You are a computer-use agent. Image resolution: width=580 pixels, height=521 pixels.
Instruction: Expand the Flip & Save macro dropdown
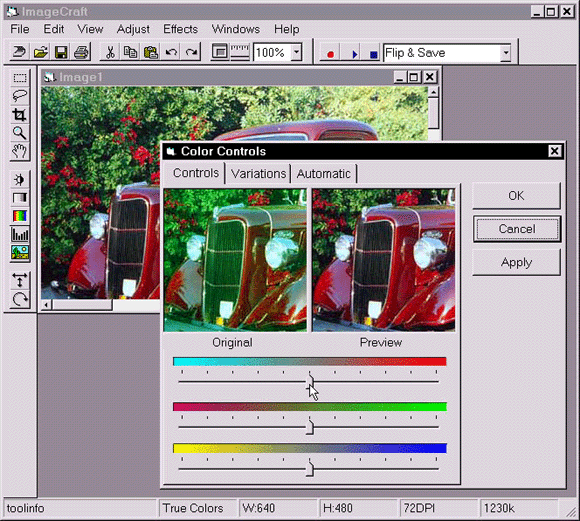coord(505,53)
